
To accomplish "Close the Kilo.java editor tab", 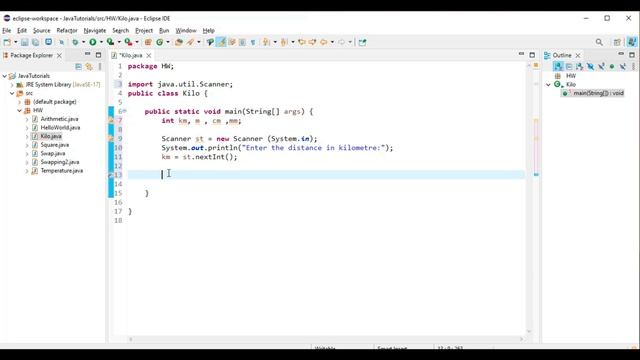I will point(149,55).
